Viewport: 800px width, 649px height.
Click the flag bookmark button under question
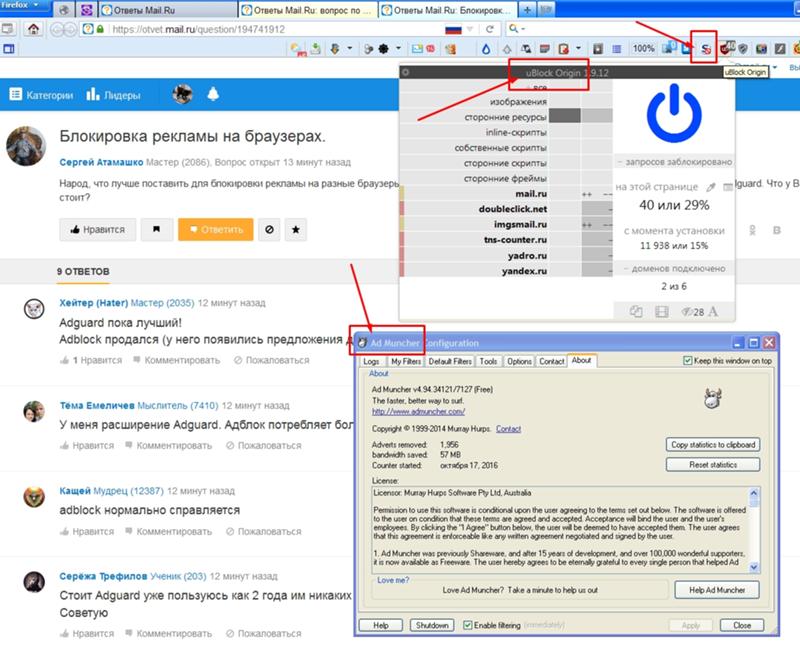(157, 230)
